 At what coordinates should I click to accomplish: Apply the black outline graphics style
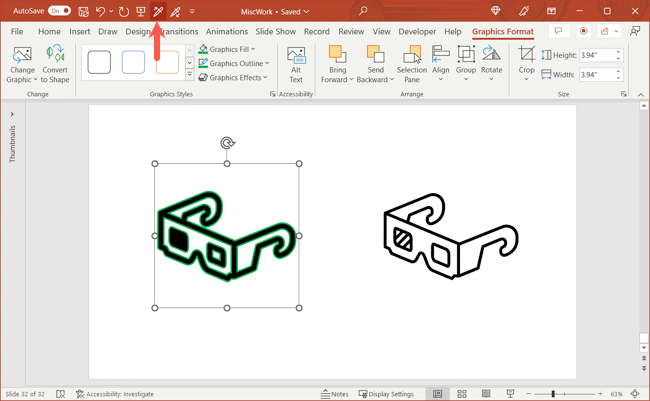point(99,62)
